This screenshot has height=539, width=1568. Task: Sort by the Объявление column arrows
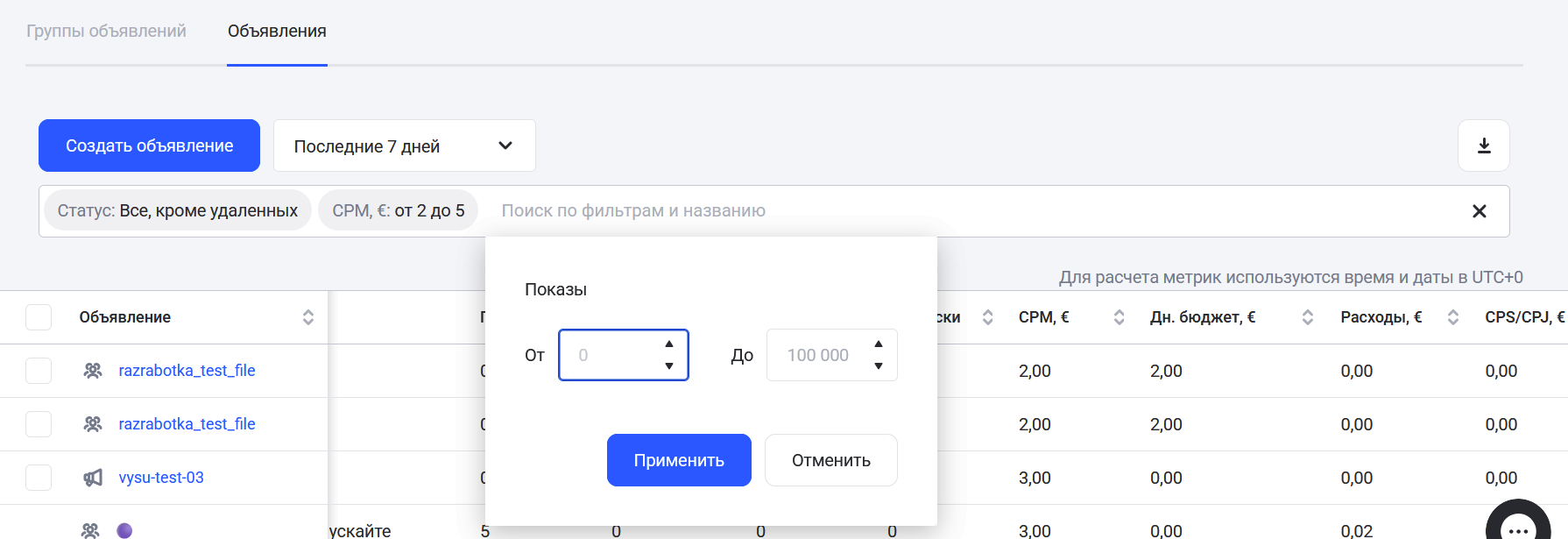point(308,317)
